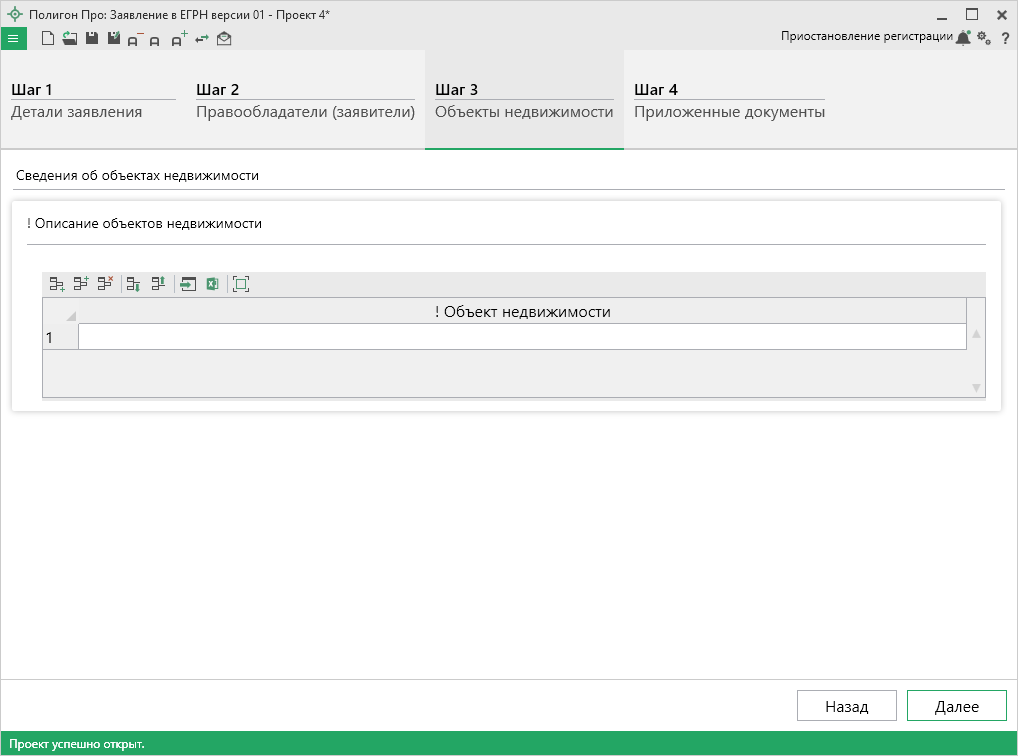The width and height of the screenshot is (1018, 756).
Task: Open settings gears icon
Action: pos(984,38)
